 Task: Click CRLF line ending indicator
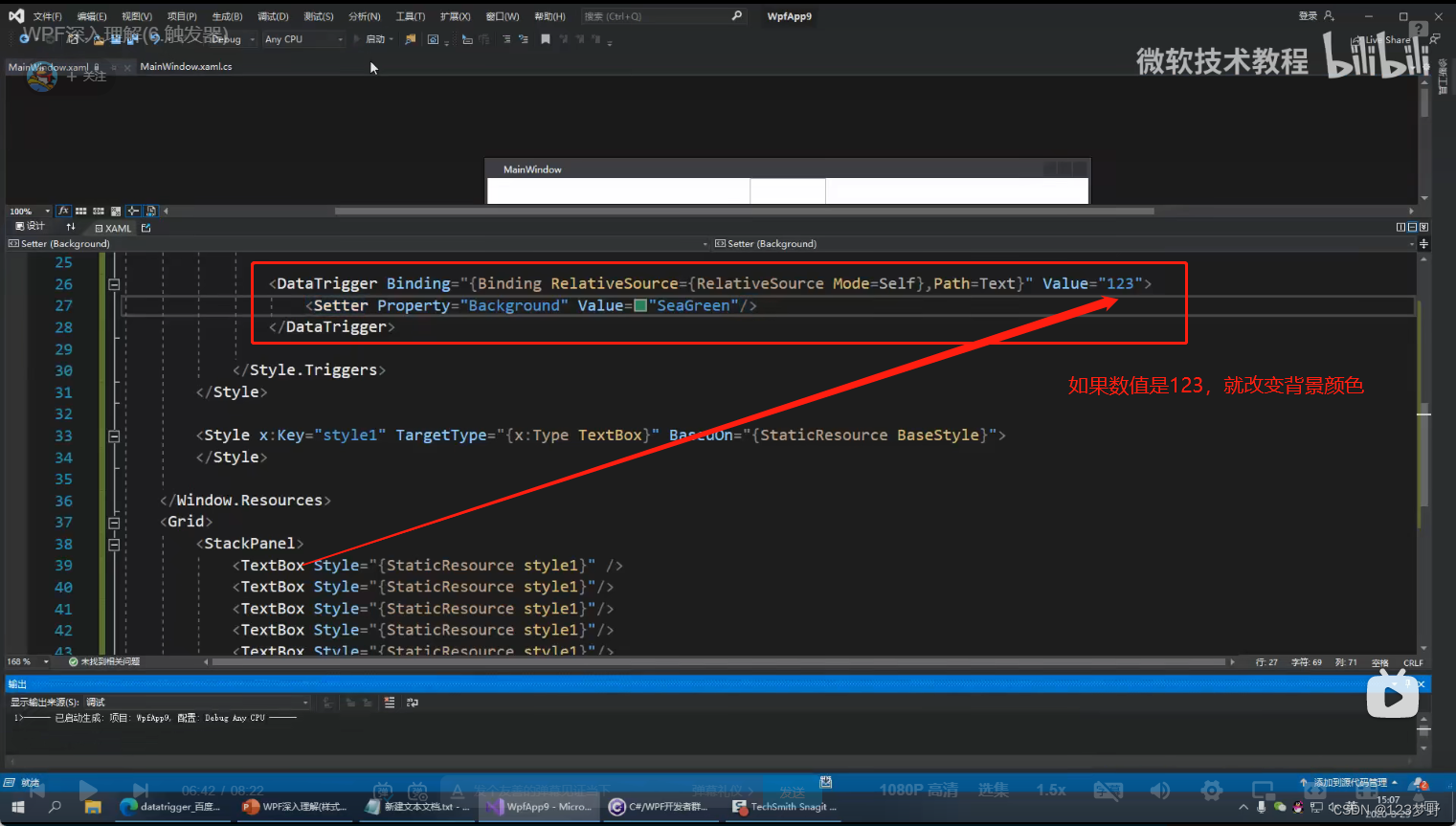click(x=1413, y=662)
